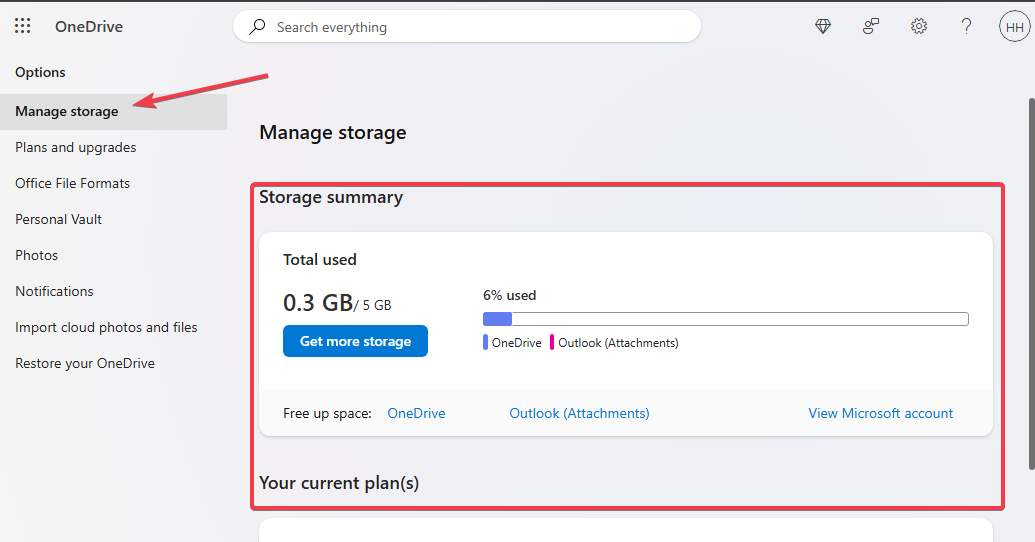Image resolution: width=1035 pixels, height=542 pixels.
Task: Open the Notifications option
Action: [x=54, y=291]
